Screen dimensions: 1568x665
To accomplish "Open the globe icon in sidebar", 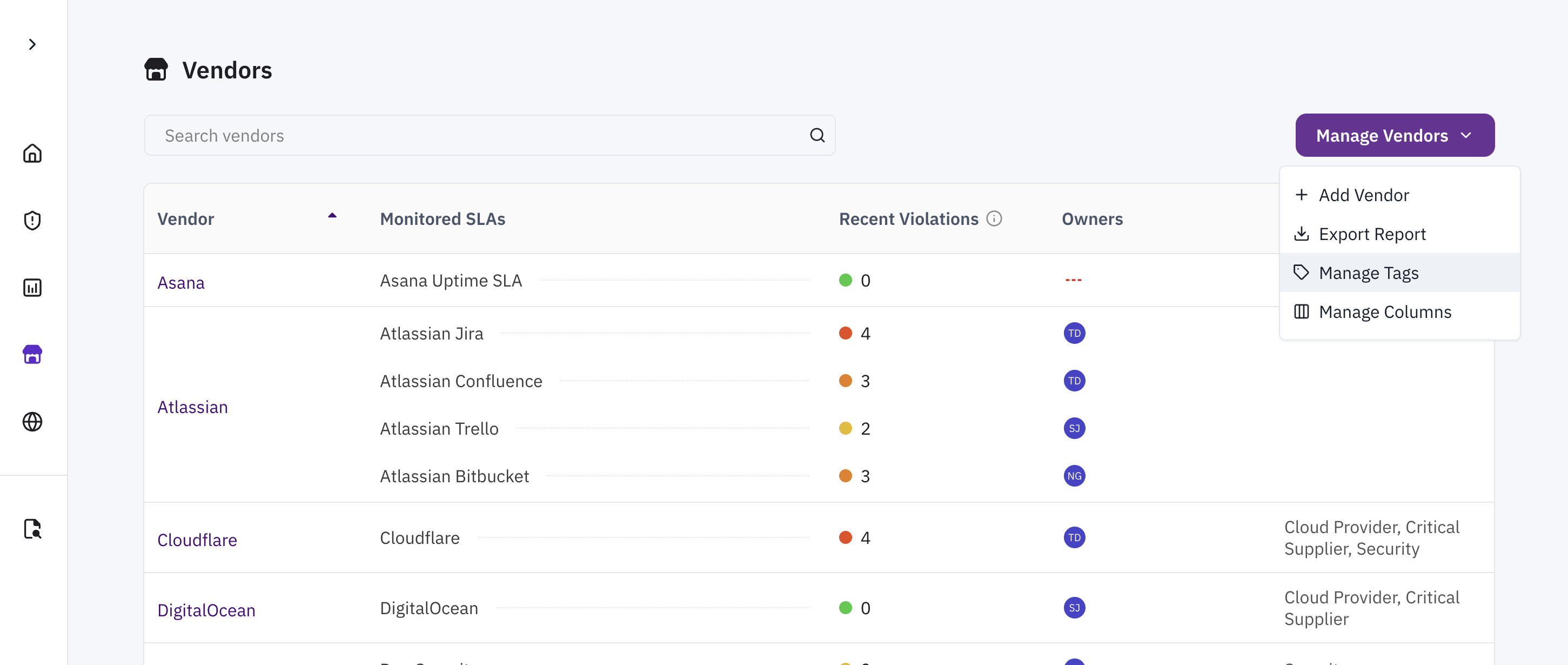I will click(32, 421).
